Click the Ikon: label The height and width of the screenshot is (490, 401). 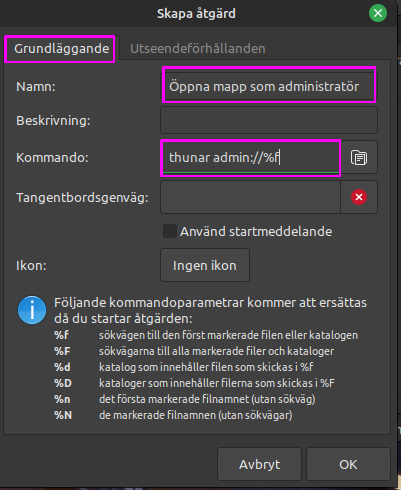point(31,266)
